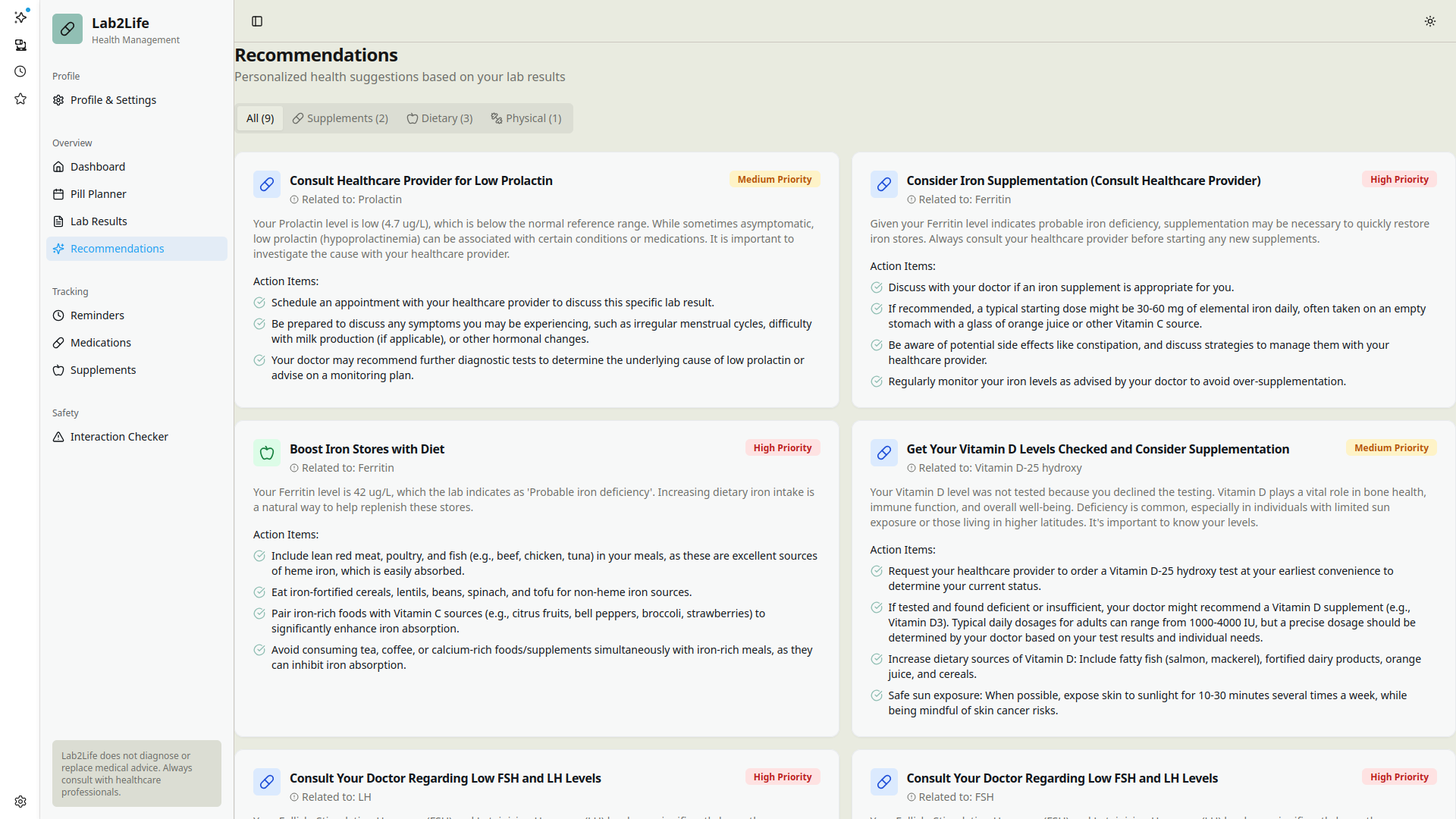The image size is (1456, 819).
Task: Switch to Supplements (2) tab
Action: click(340, 118)
